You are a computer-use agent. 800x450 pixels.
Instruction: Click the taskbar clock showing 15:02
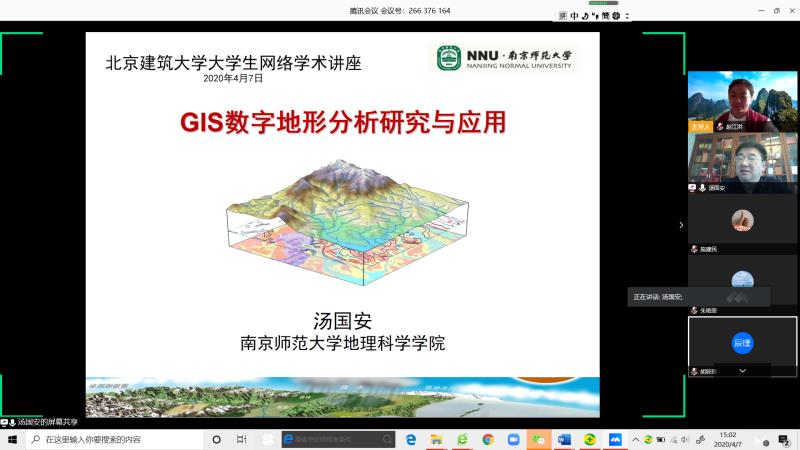pos(727,439)
